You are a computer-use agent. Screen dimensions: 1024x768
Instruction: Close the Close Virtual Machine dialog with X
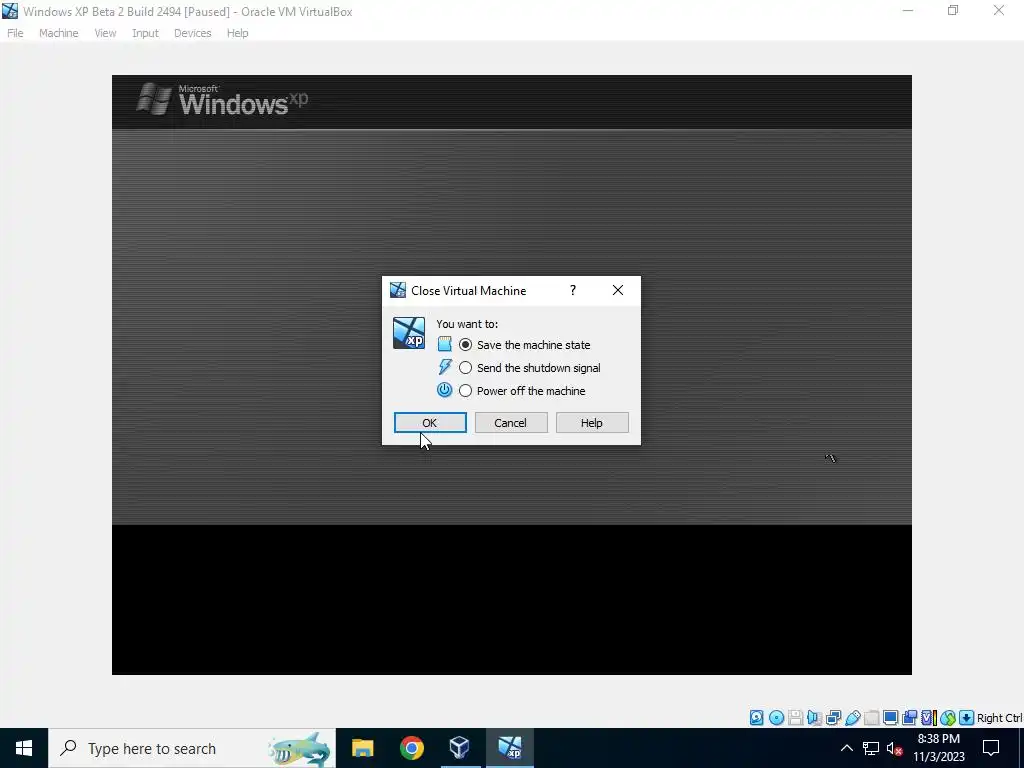[618, 290]
